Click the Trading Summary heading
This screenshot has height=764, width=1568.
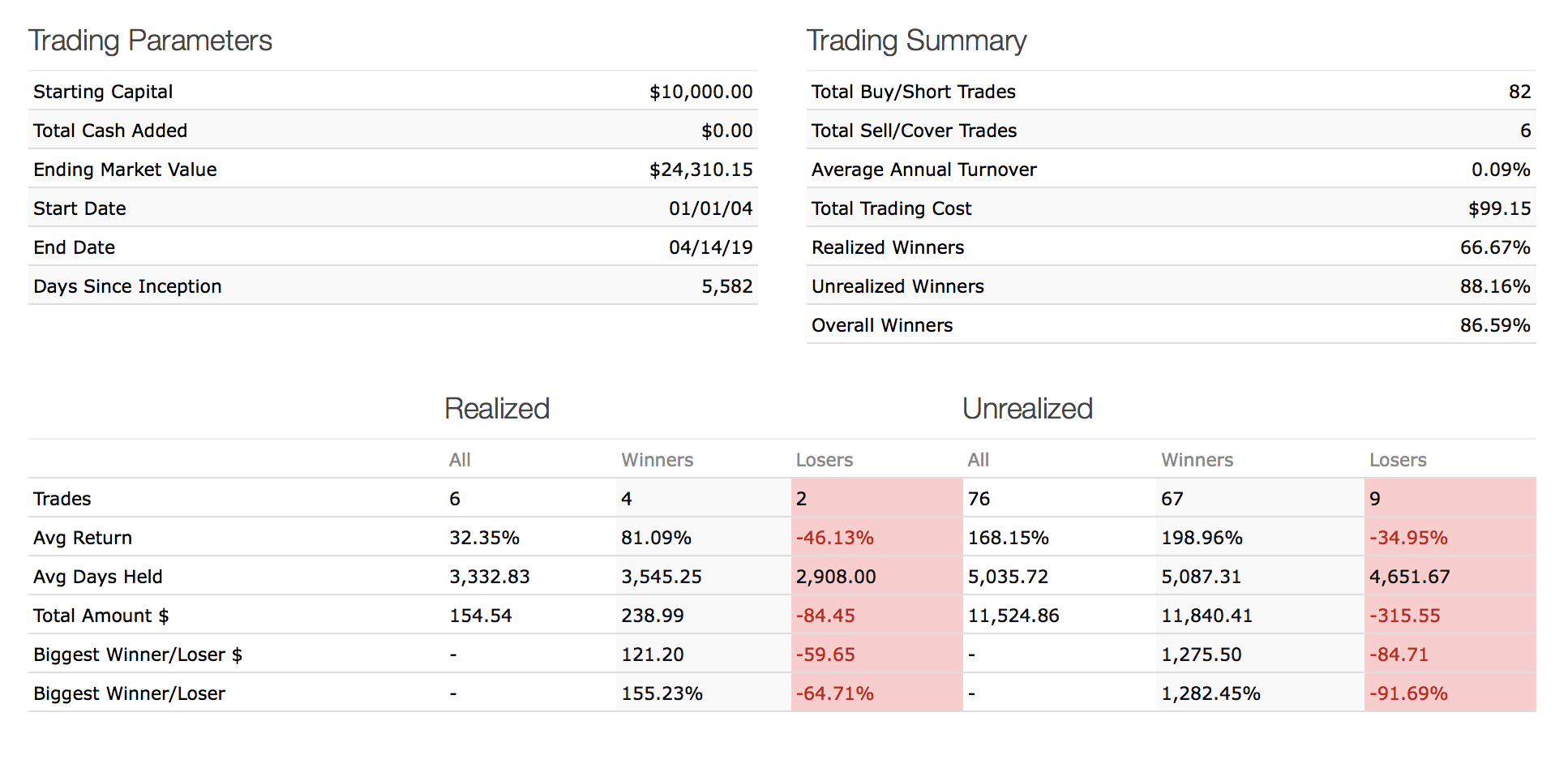(916, 41)
